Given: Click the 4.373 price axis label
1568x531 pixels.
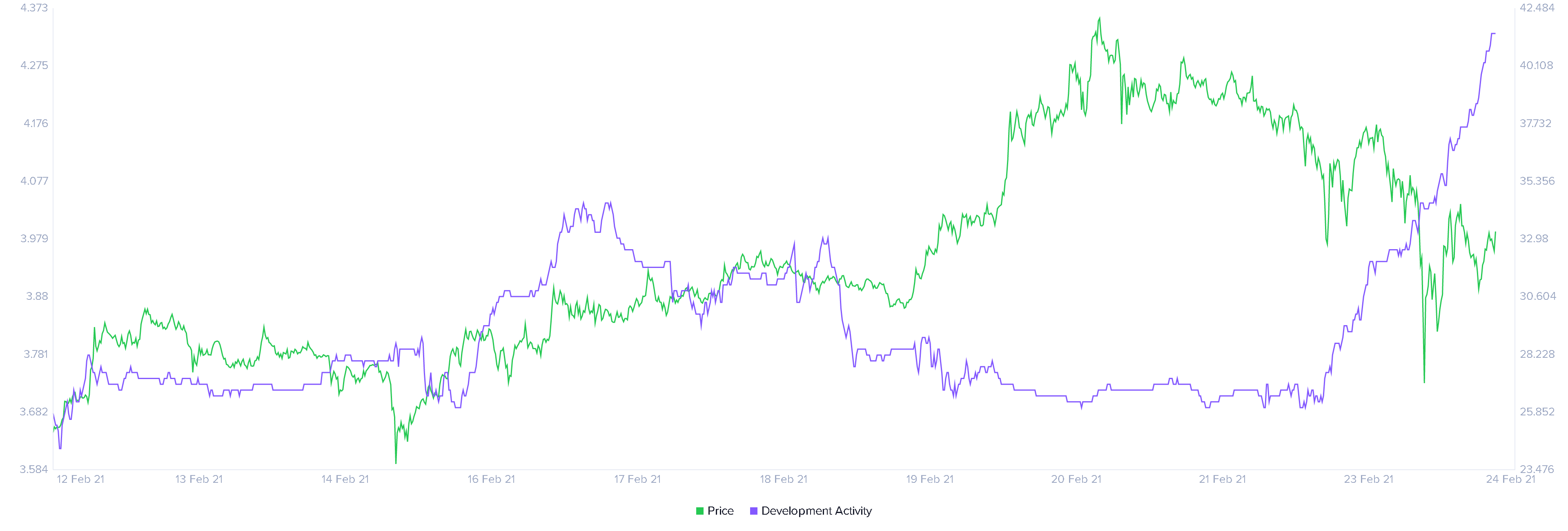Looking at the screenshot, I should coord(34,8).
